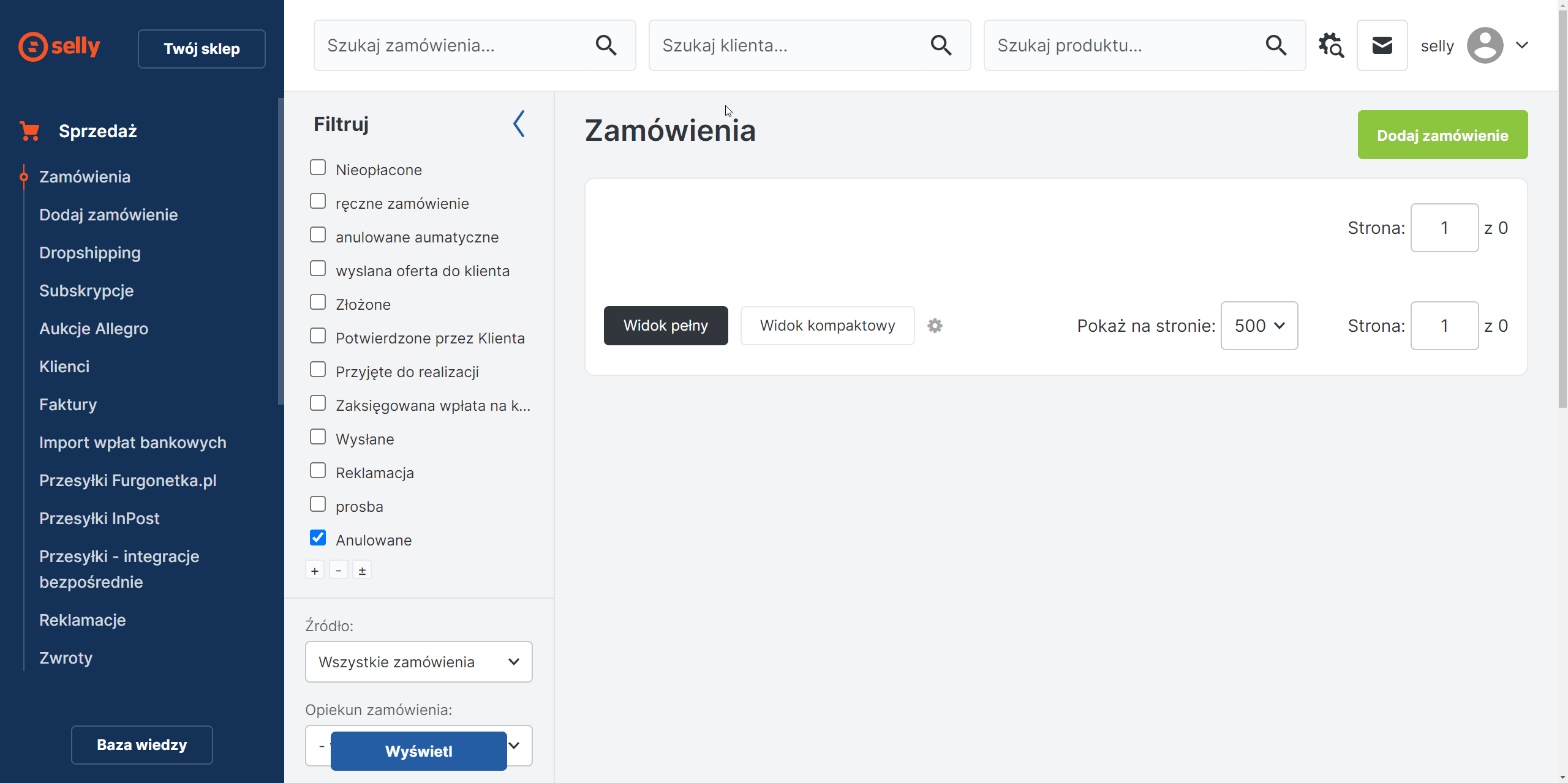Go to Aukcje Allegro in sidebar

click(94, 329)
